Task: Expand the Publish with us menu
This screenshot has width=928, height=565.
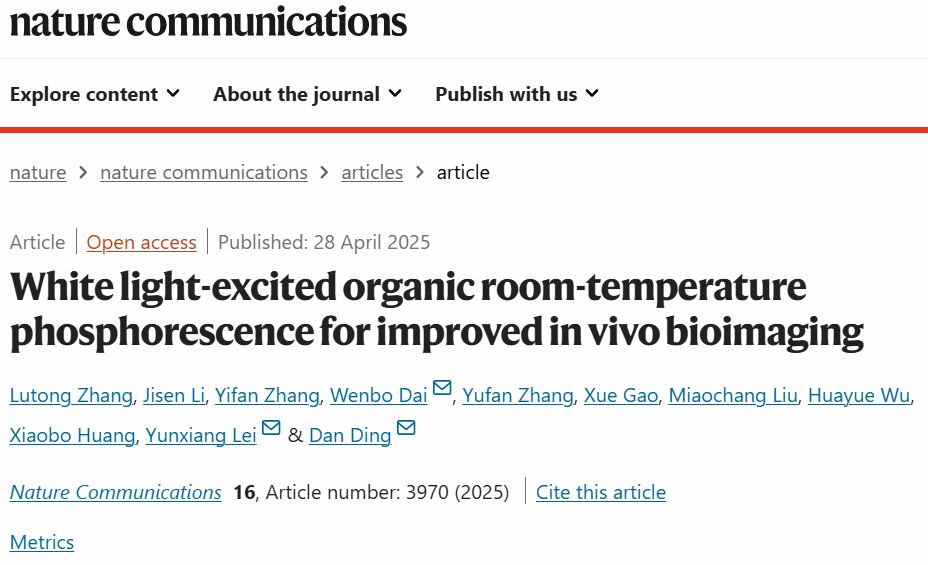Action: click(x=517, y=94)
